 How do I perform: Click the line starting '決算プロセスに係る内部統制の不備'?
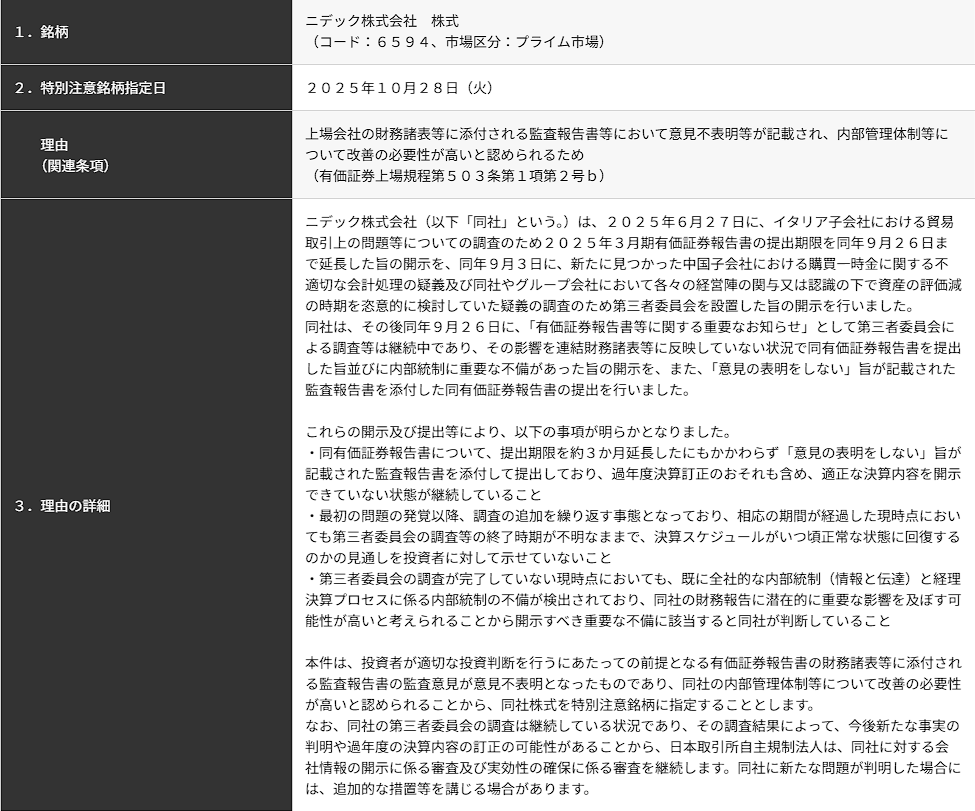[633, 600]
